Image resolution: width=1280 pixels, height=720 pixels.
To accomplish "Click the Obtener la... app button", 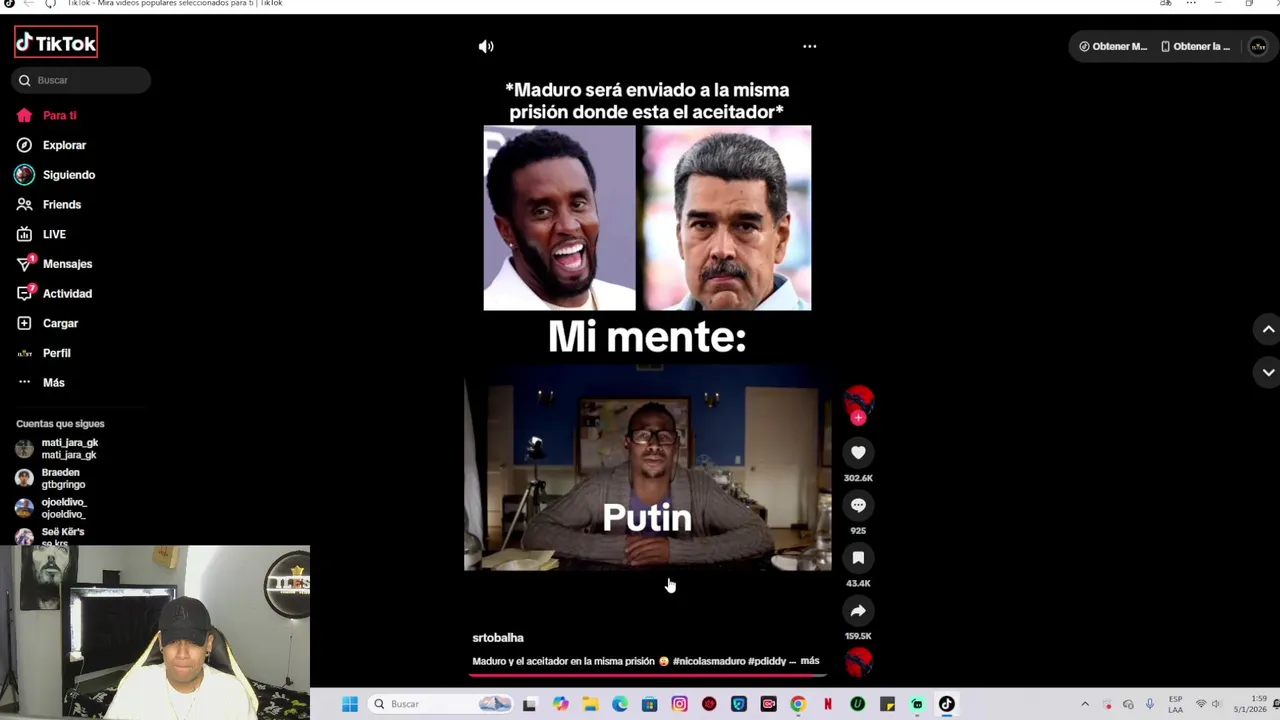I will (x=1196, y=46).
